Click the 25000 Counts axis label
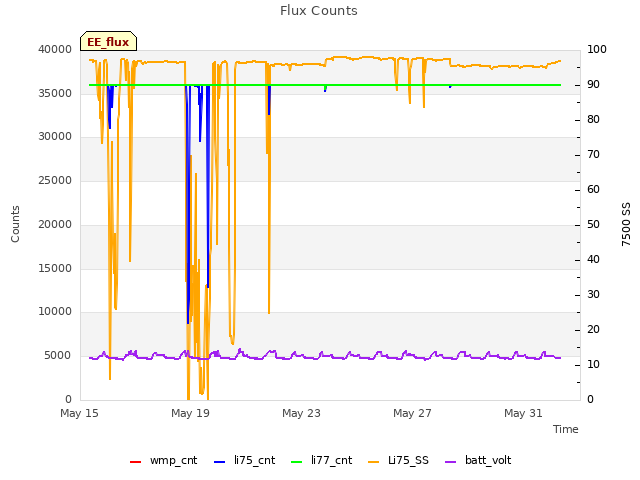 (x=55, y=180)
